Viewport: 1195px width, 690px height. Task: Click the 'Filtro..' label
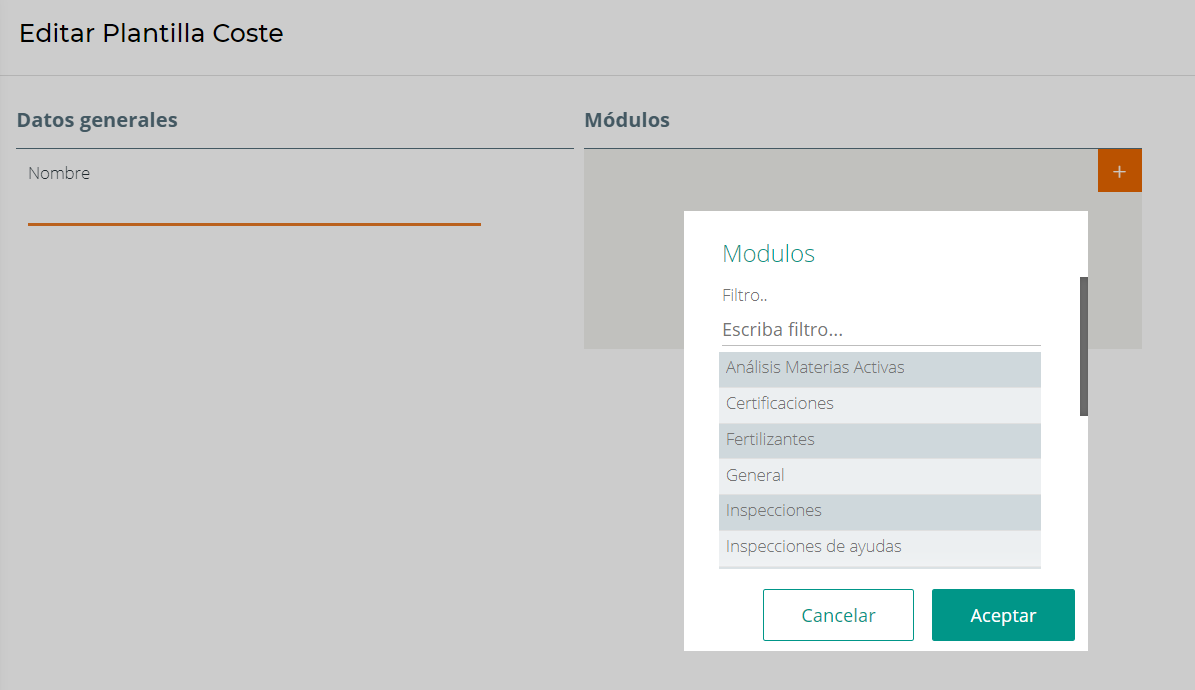[x=744, y=295]
